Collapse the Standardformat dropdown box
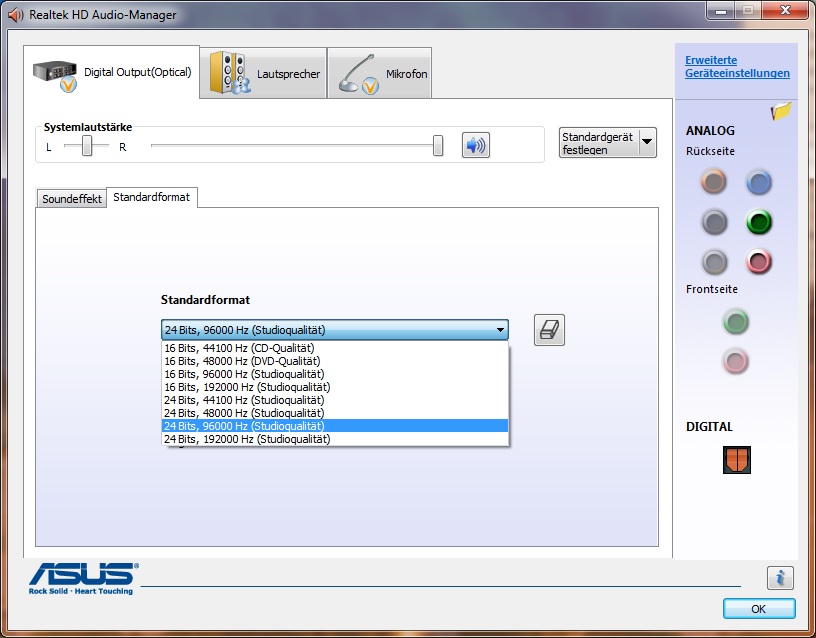Screen dimensions: 816x638 tap(335, 329)
